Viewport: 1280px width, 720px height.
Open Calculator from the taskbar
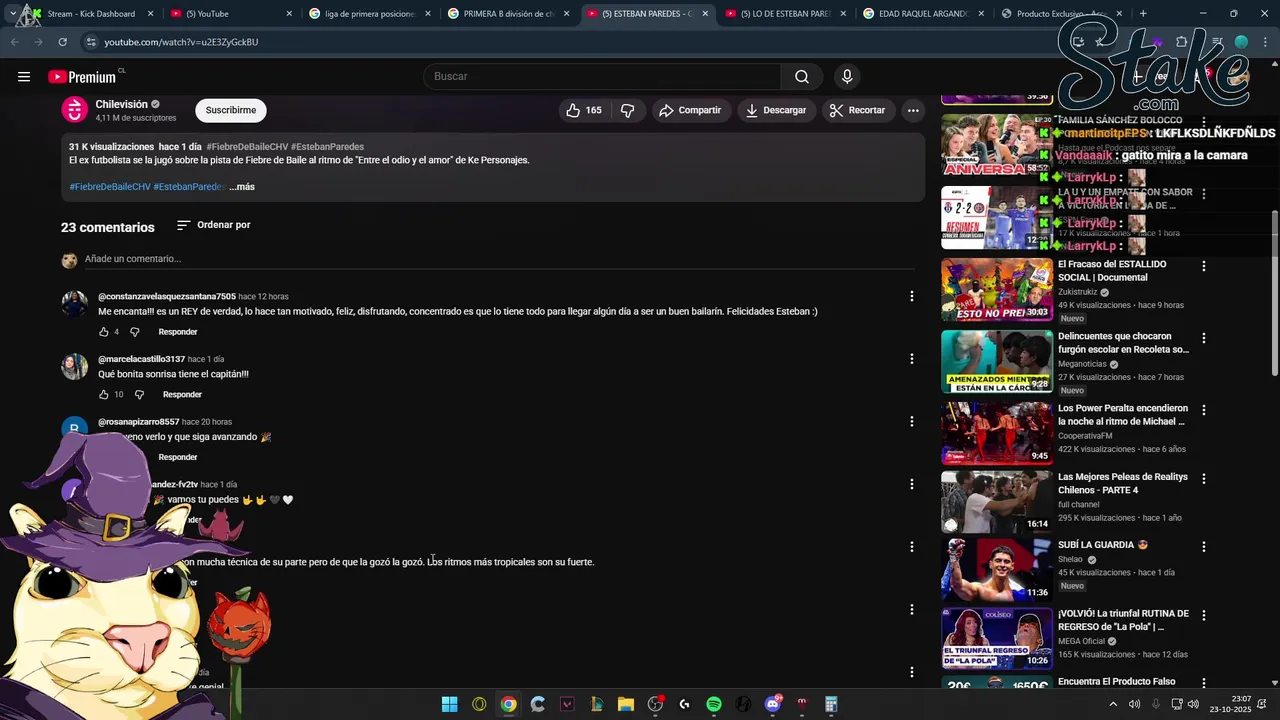(x=831, y=704)
